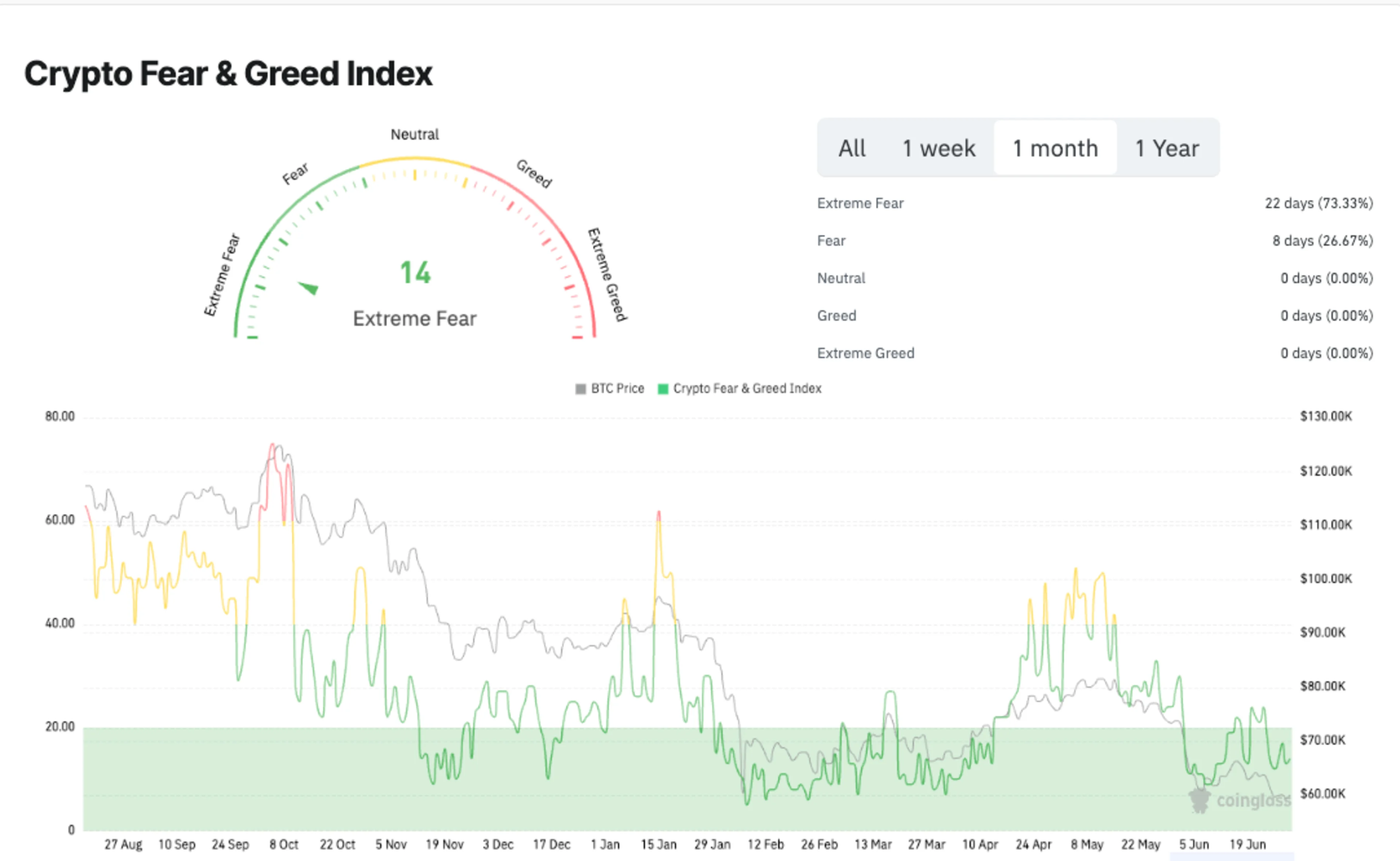Click the 60.00 left axis label

point(60,520)
